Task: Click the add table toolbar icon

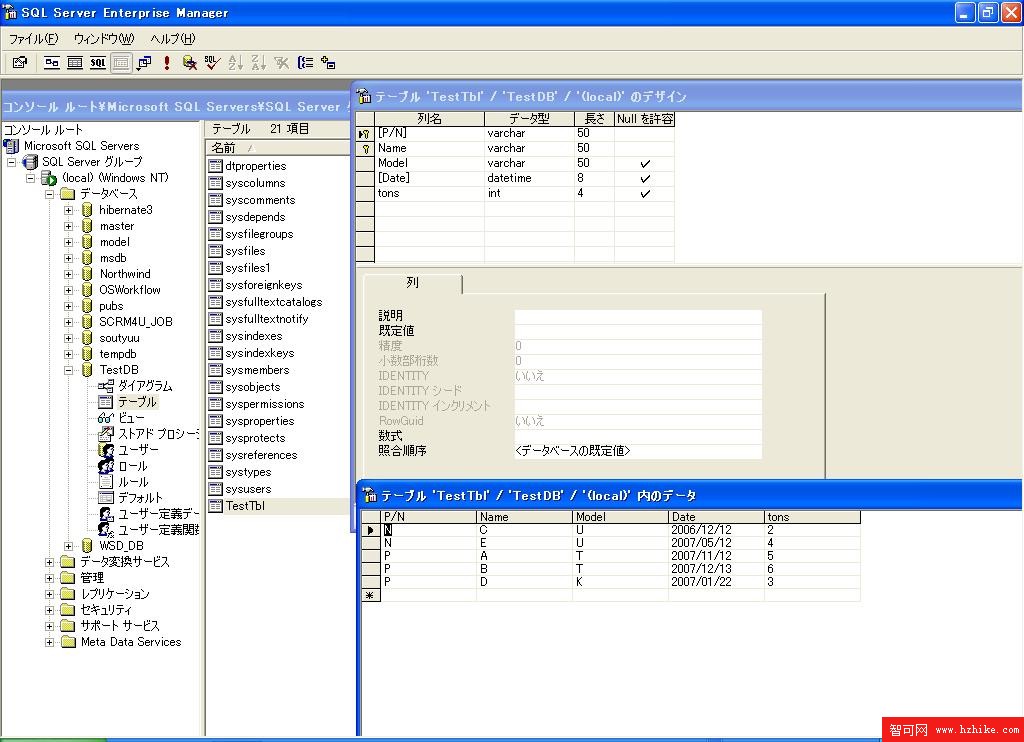Action: click(328, 63)
